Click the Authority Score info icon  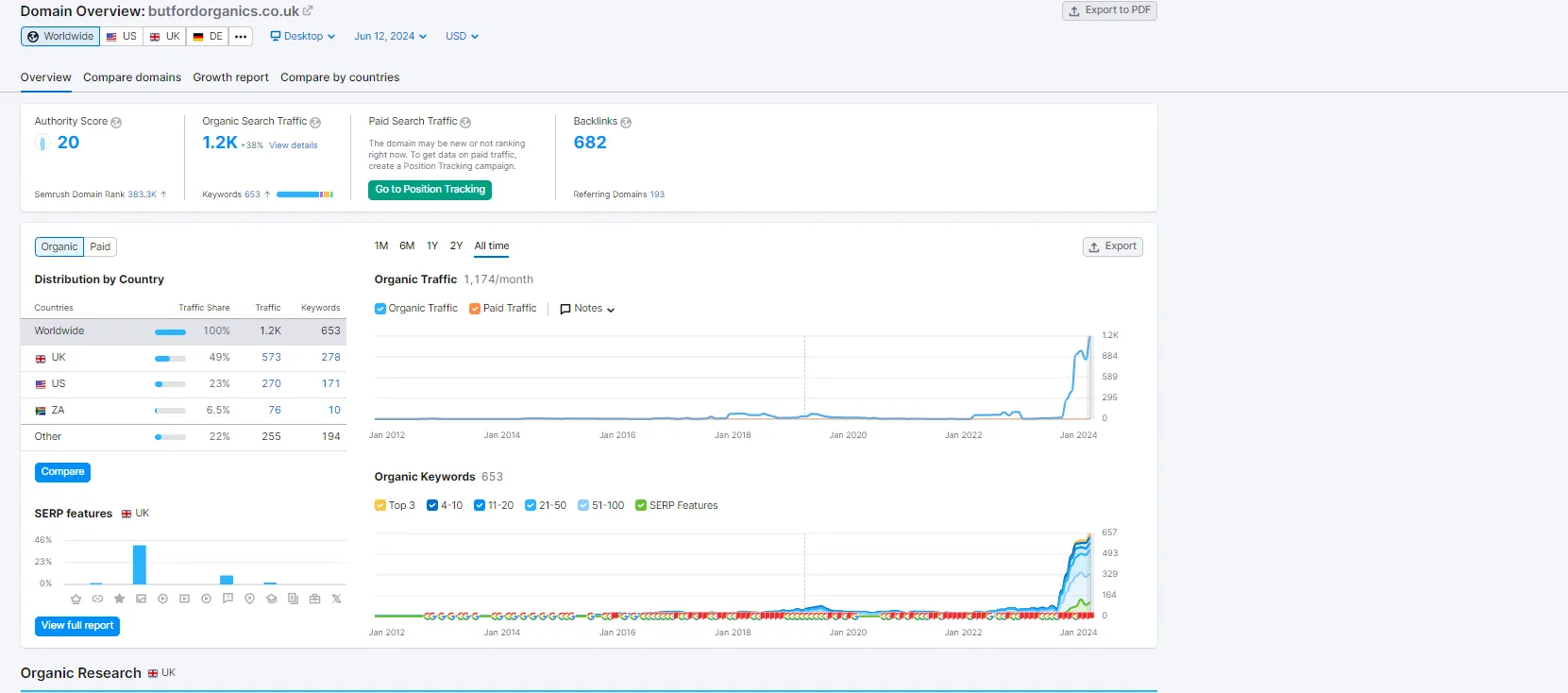116,123
